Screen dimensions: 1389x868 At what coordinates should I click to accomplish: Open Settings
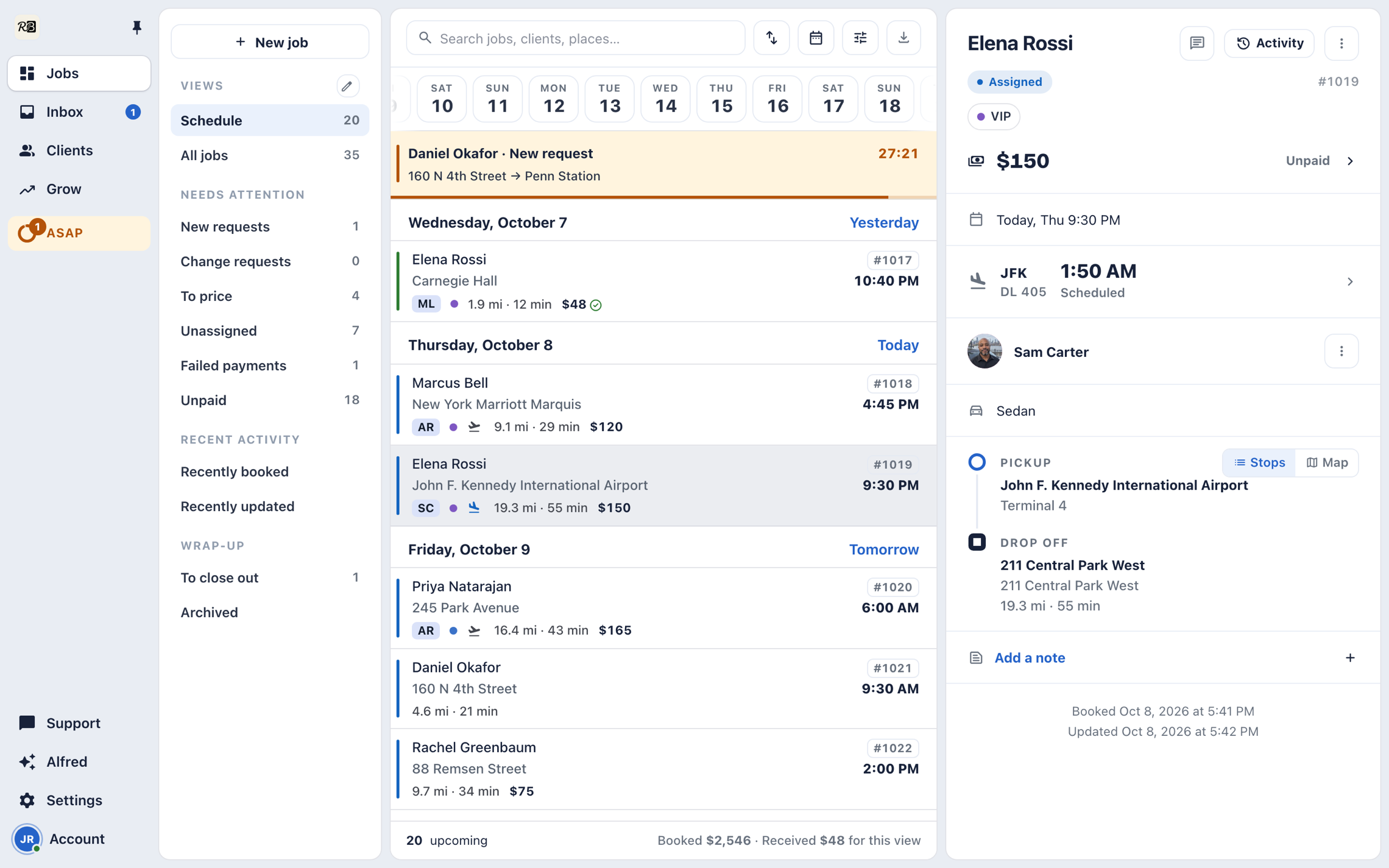tap(79, 800)
